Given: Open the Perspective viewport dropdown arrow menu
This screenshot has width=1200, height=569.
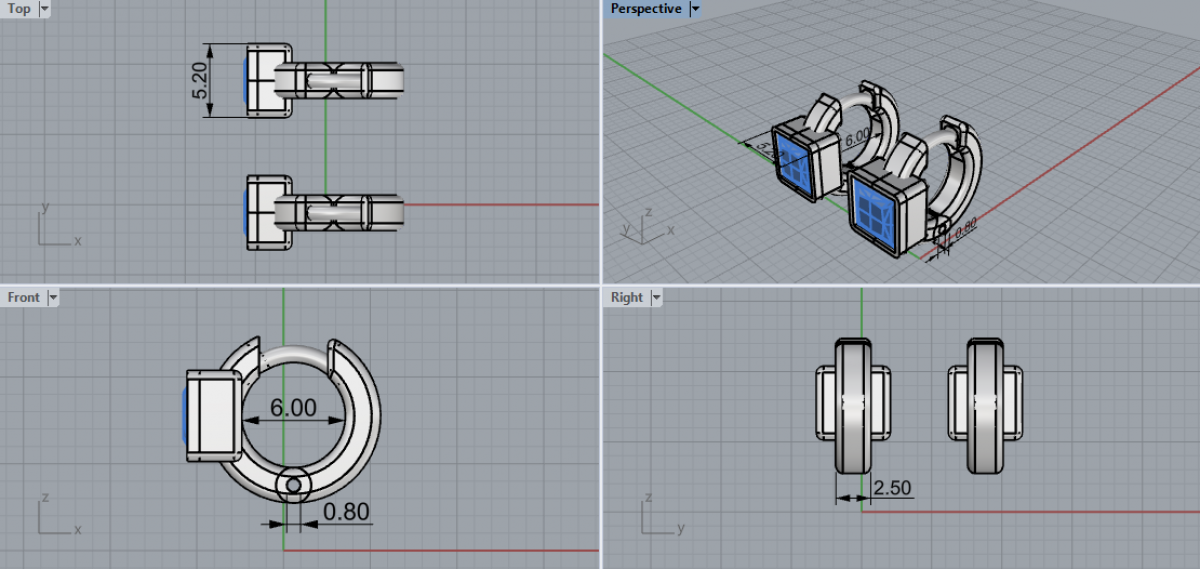Looking at the screenshot, I should 696,9.
